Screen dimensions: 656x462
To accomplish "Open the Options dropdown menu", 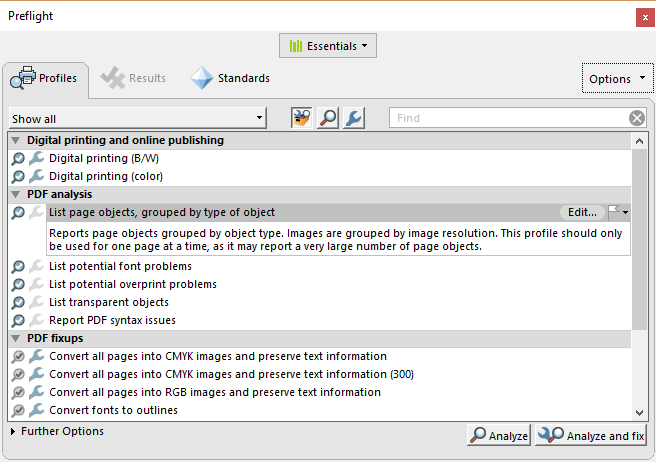I will tap(618, 79).
